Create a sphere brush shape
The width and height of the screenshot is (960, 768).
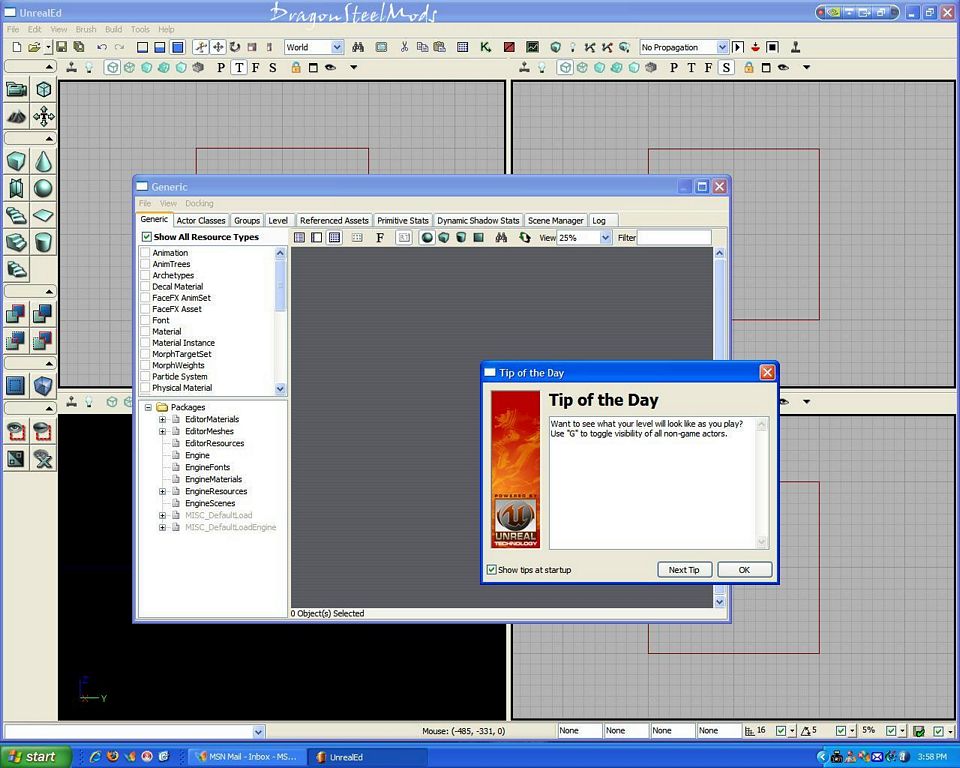pos(43,188)
